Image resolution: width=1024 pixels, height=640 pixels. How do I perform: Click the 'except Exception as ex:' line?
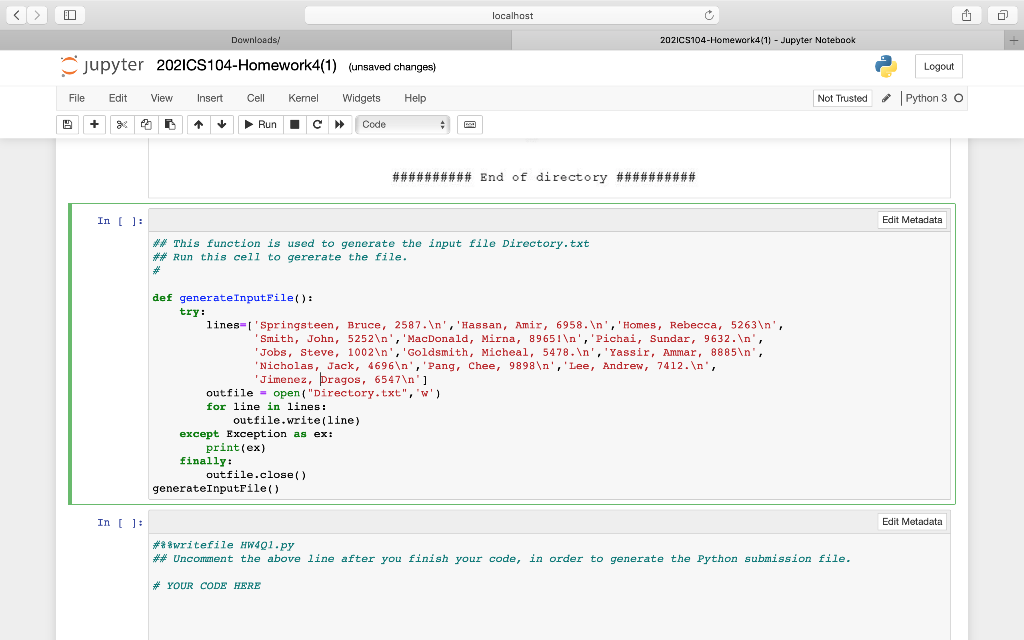pyautogui.click(x=256, y=434)
